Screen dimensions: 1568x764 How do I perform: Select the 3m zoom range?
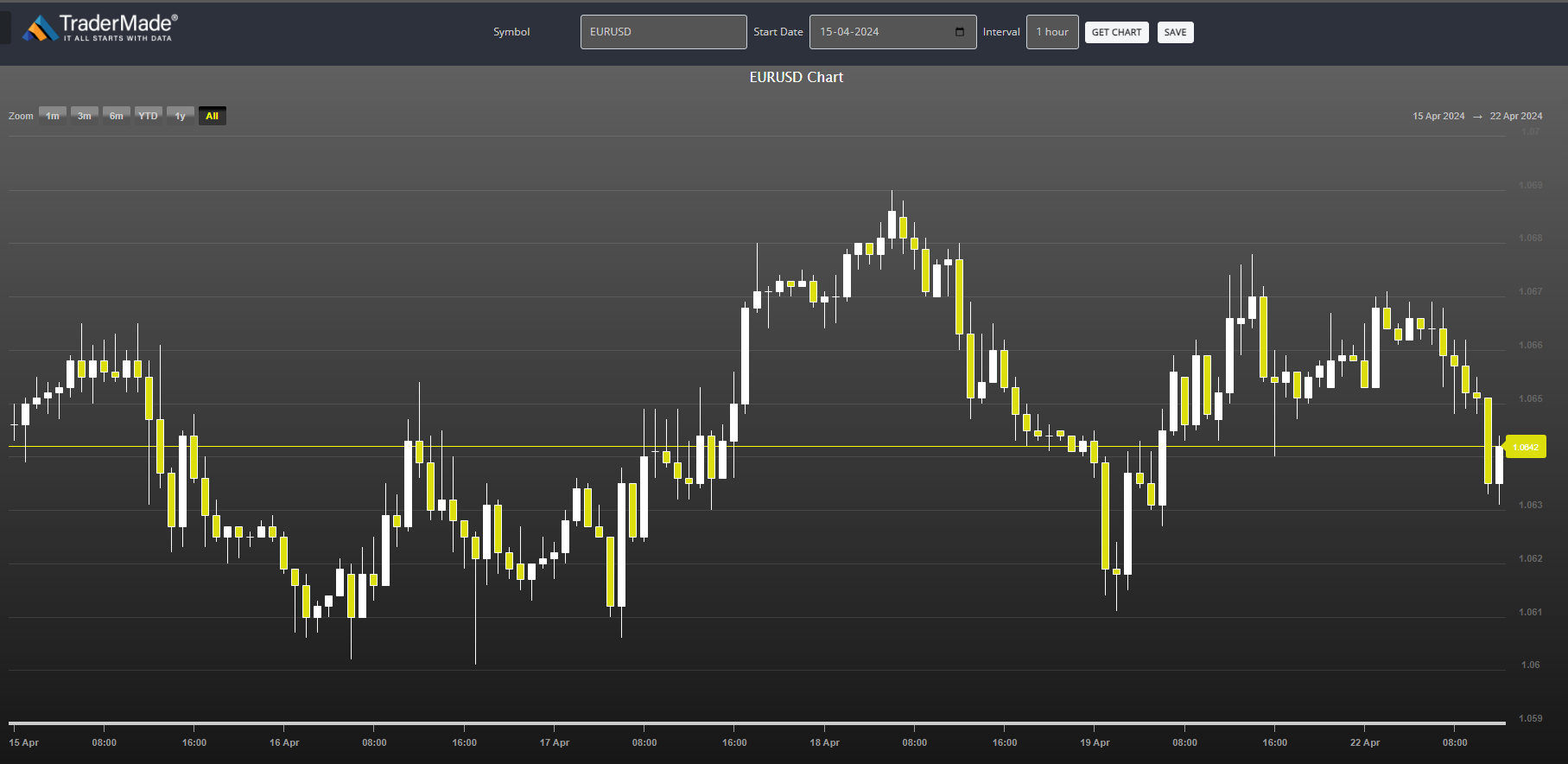(85, 116)
